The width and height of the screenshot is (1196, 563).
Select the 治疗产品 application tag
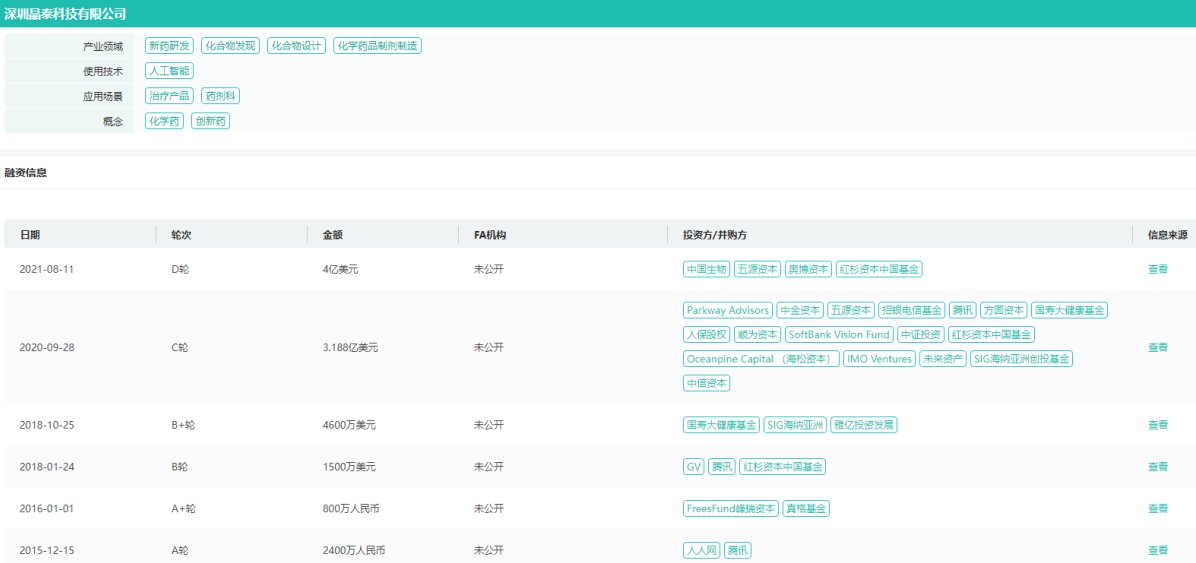pyautogui.click(x=168, y=96)
